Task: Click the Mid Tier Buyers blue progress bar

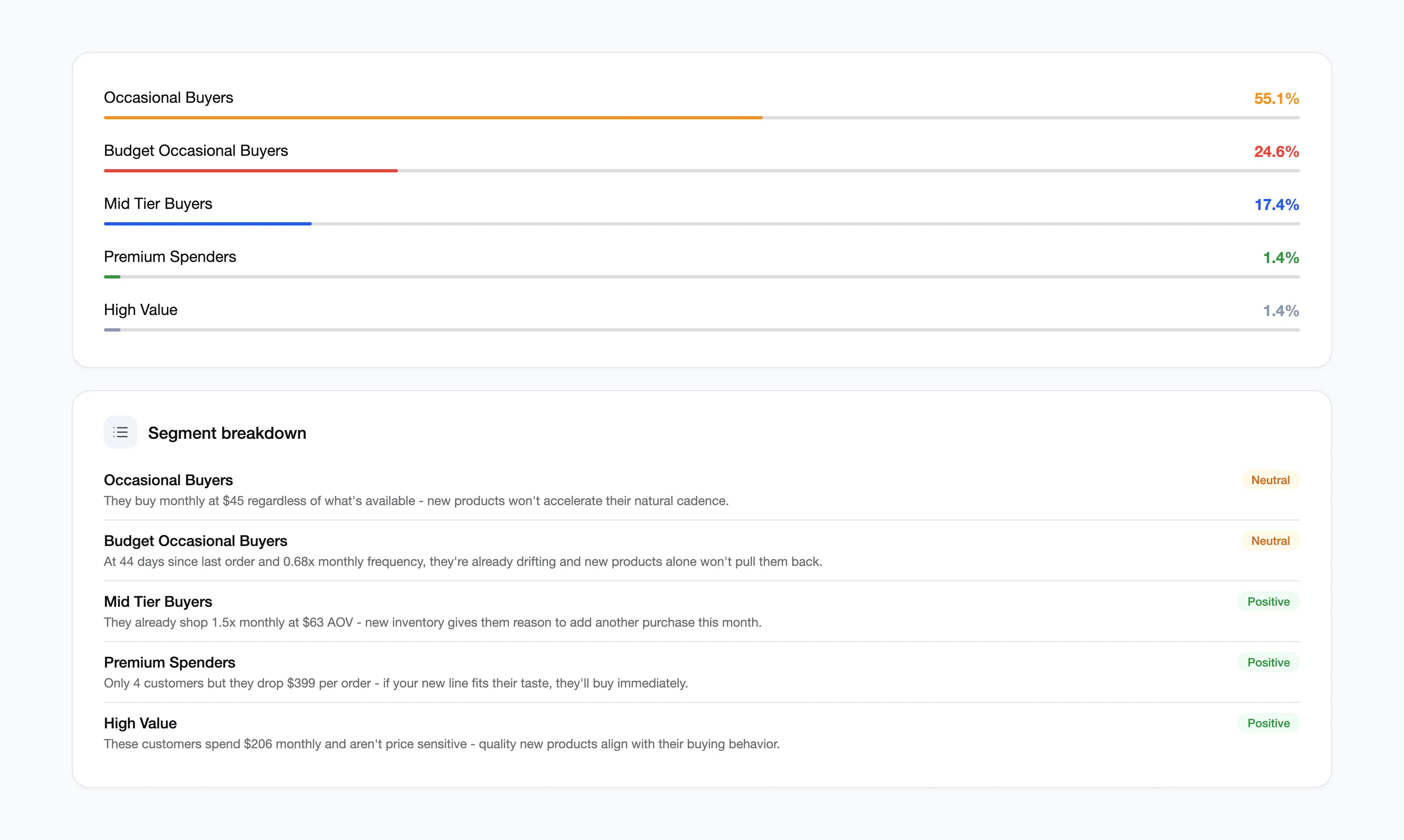Action: click(208, 224)
